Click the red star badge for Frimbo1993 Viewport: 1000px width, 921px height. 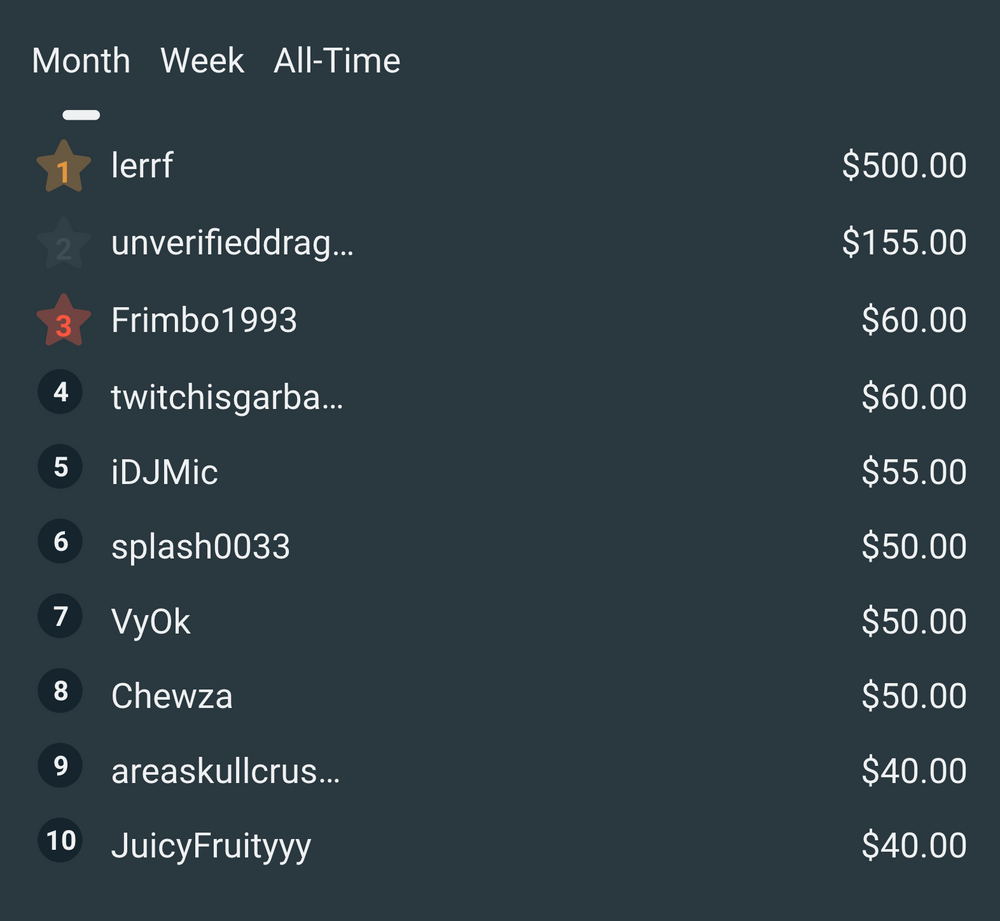61,319
